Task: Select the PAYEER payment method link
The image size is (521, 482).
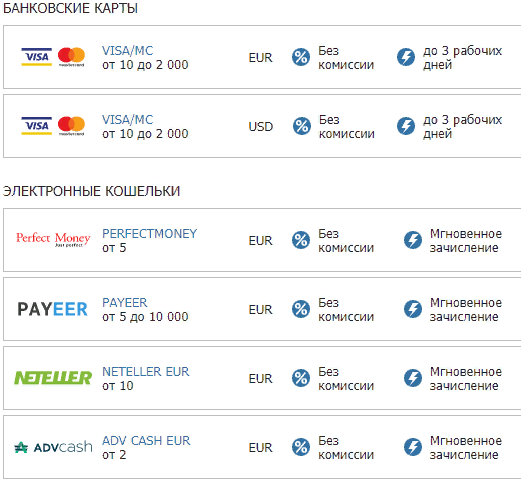Action: click(124, 303)
